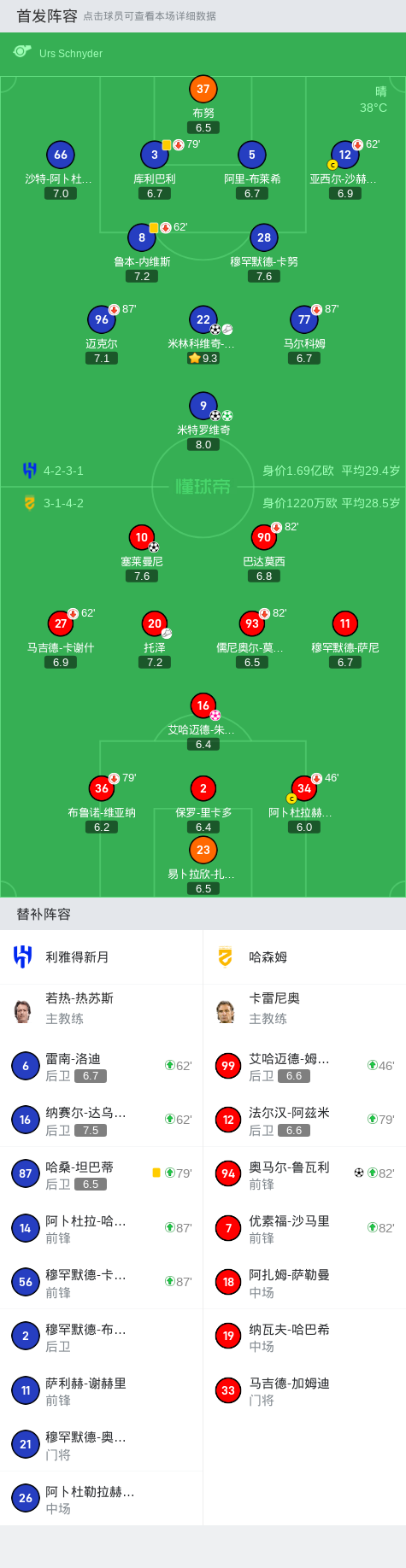
Task: Select substitute 奥马尔-鲁瓦利 number 94
Action: click(304, 1173)
